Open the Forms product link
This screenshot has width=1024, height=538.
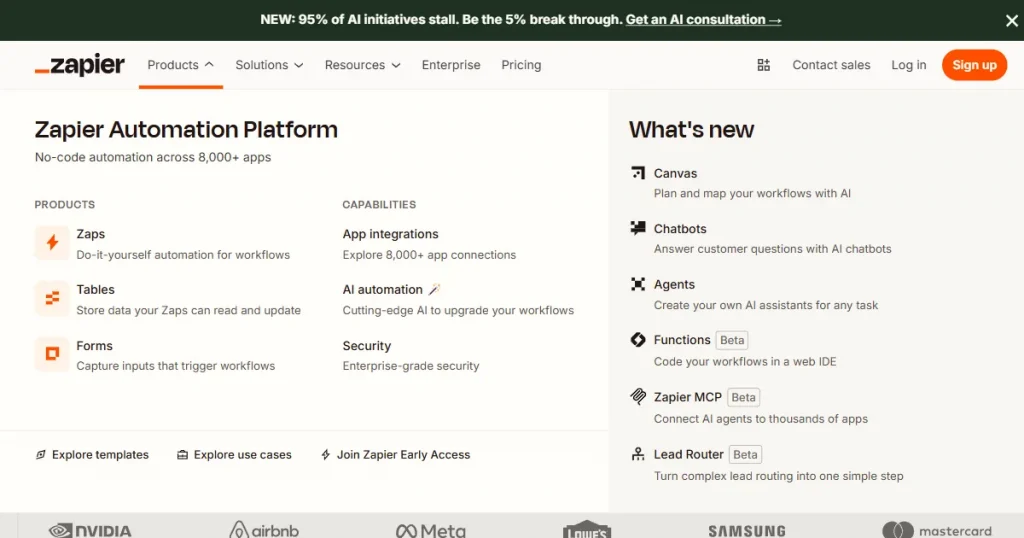pyautogui.click(x=95, y=345)
